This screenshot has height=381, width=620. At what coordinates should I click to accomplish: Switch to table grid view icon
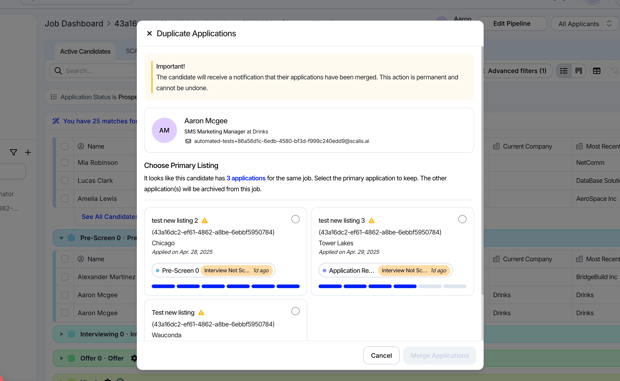pyautogui.click(x=597, y=71)
